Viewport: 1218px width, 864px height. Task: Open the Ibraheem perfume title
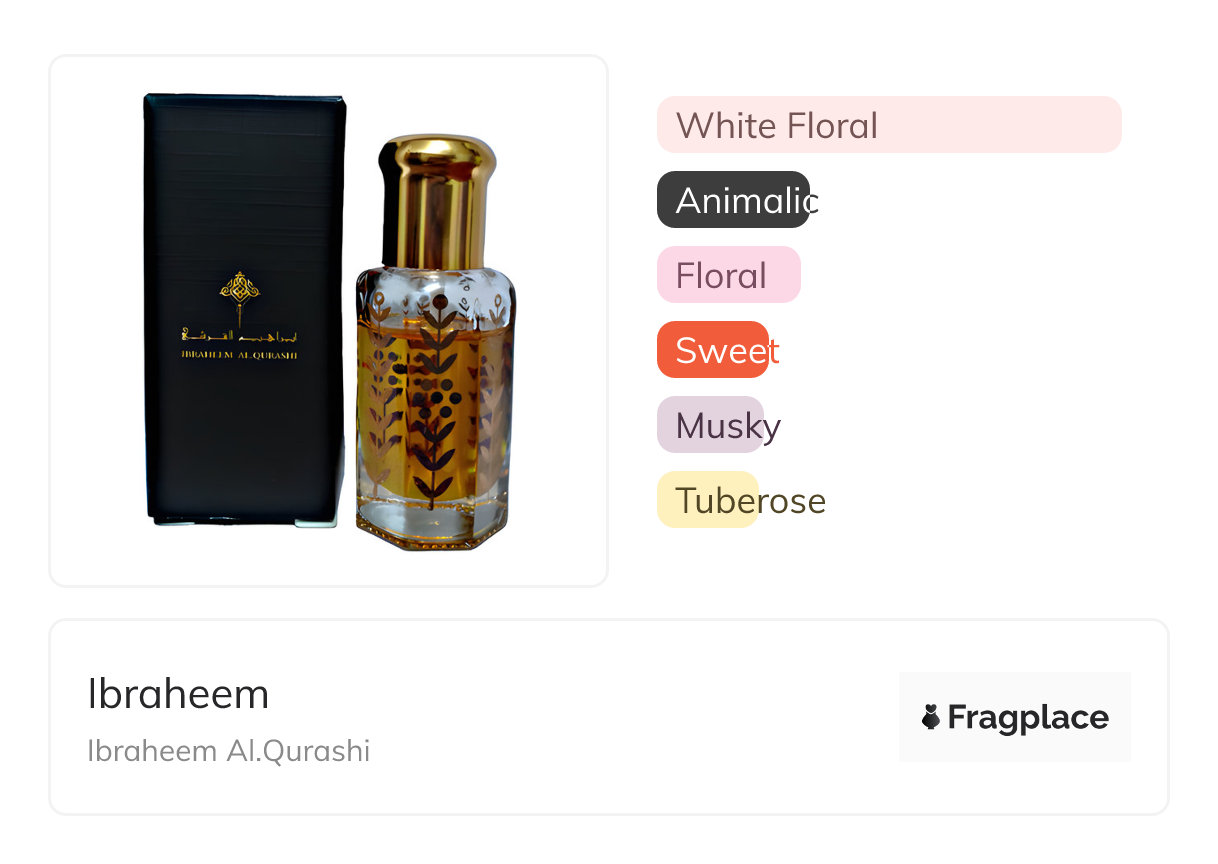pos(178,694)
